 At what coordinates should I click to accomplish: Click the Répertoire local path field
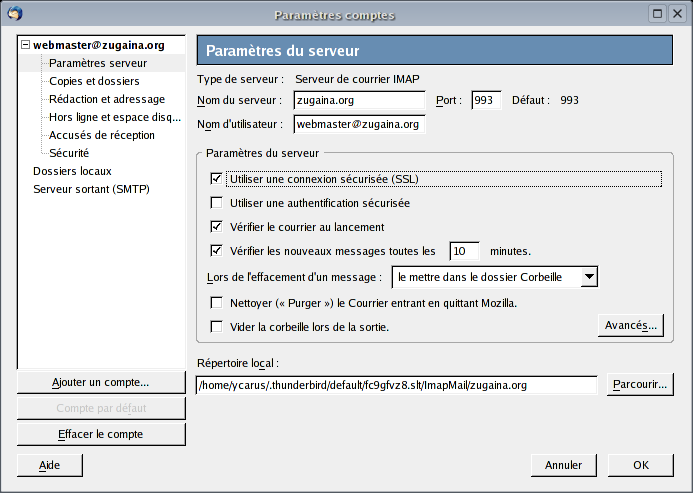pyautogui.click(x=396, y=385)
